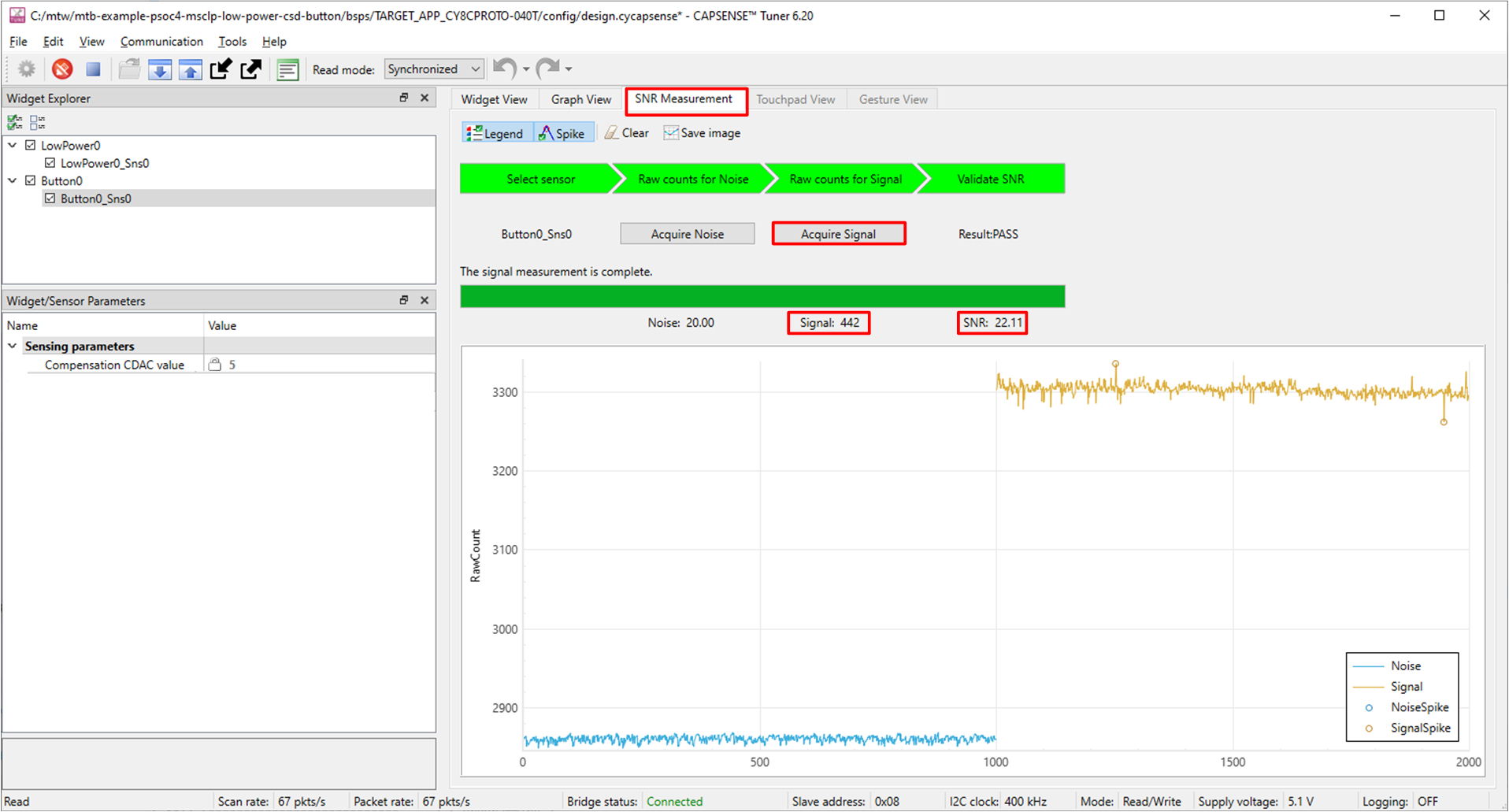Click Apply to Project up-arrow icon
The width and height of the screenshot is (1509, 812).
point(191,69)
